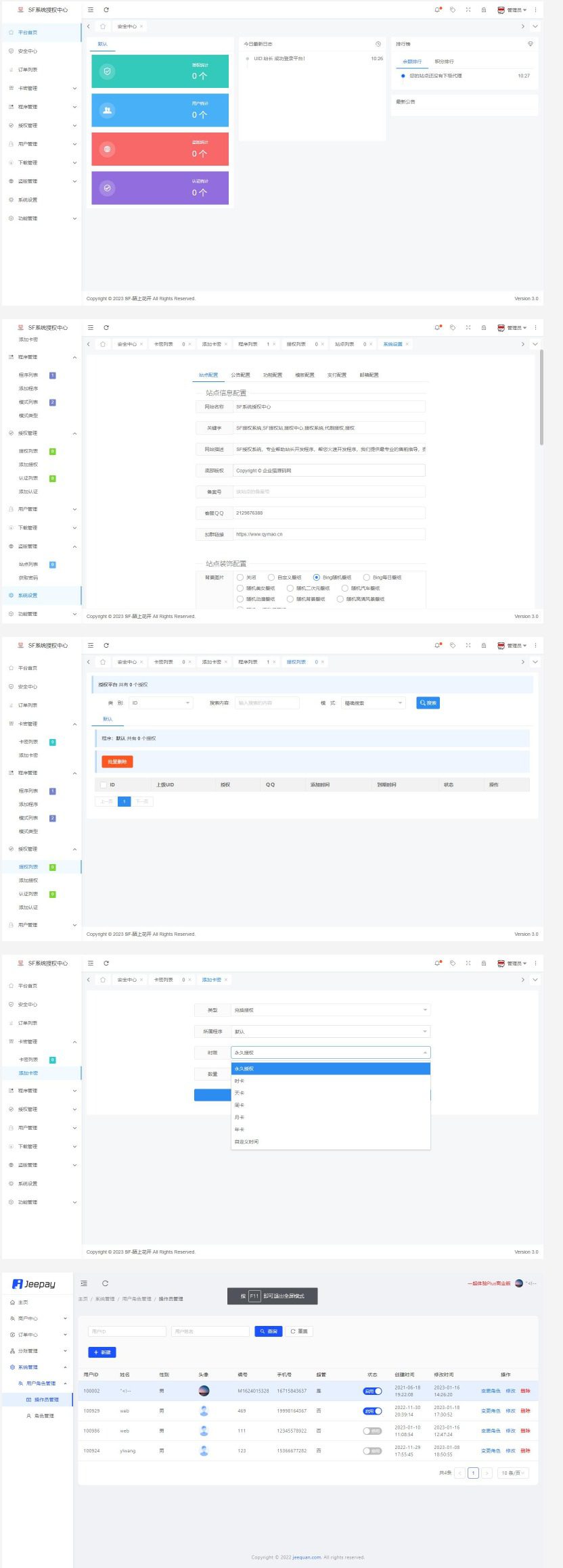Viewport: 563px width, 1568px height.
Task: Toggle status switch for user 100929
Action: (373, 1411)
